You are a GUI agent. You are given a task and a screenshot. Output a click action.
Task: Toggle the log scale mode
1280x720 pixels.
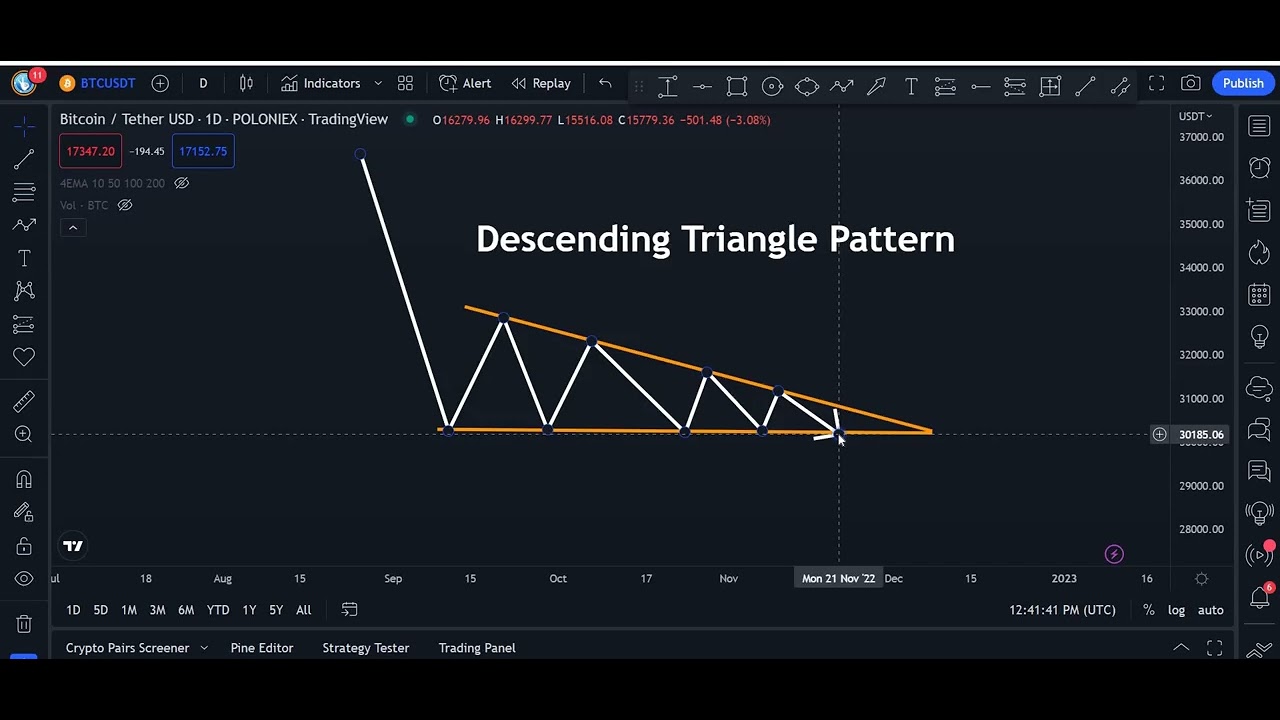click(1176, 610)
